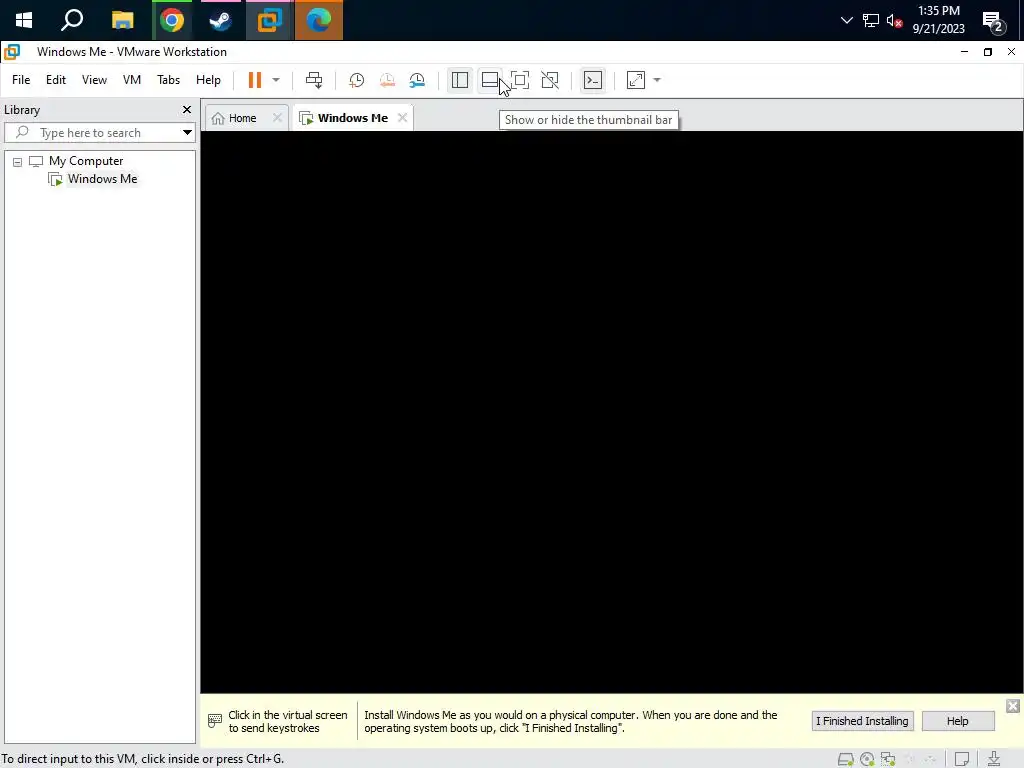This screenshot has width=1024, height=768.
Task: Show or hide the thumbnail bar
Action: point(490,80)
